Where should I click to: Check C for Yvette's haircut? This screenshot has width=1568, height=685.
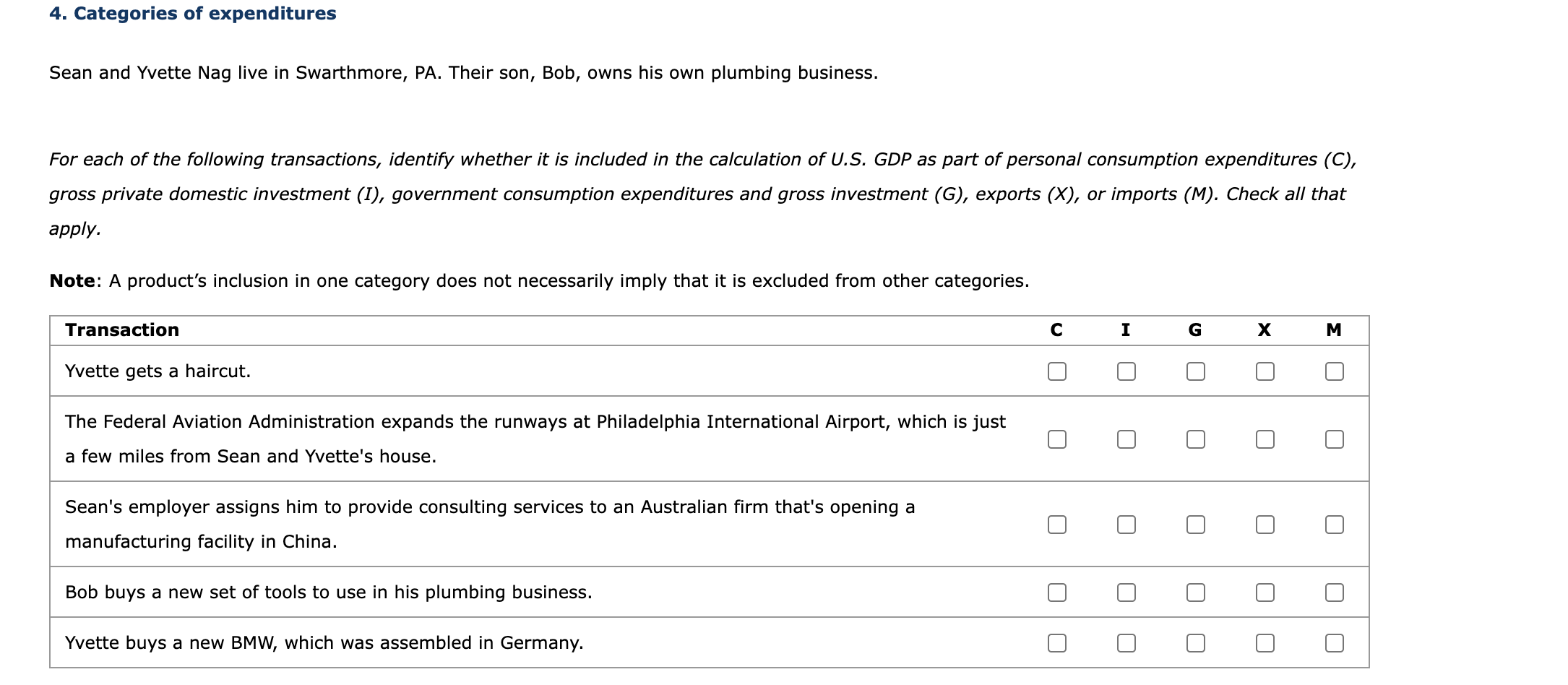(1056, 371)
